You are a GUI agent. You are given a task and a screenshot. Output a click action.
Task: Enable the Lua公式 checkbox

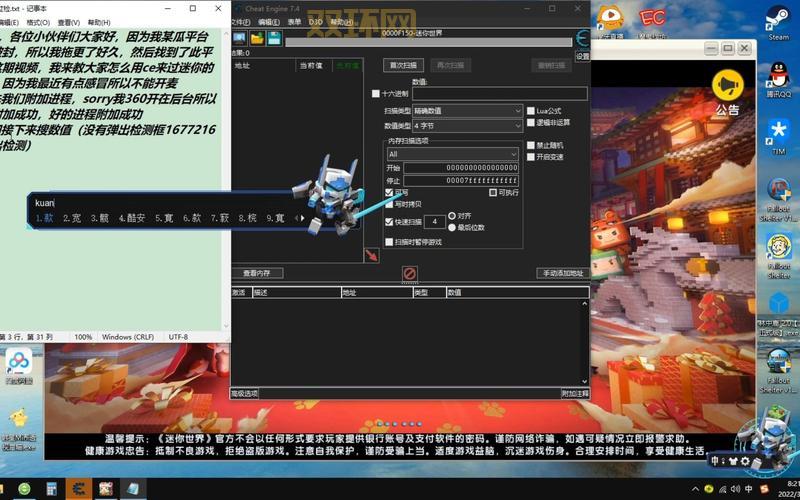point(531,111)
